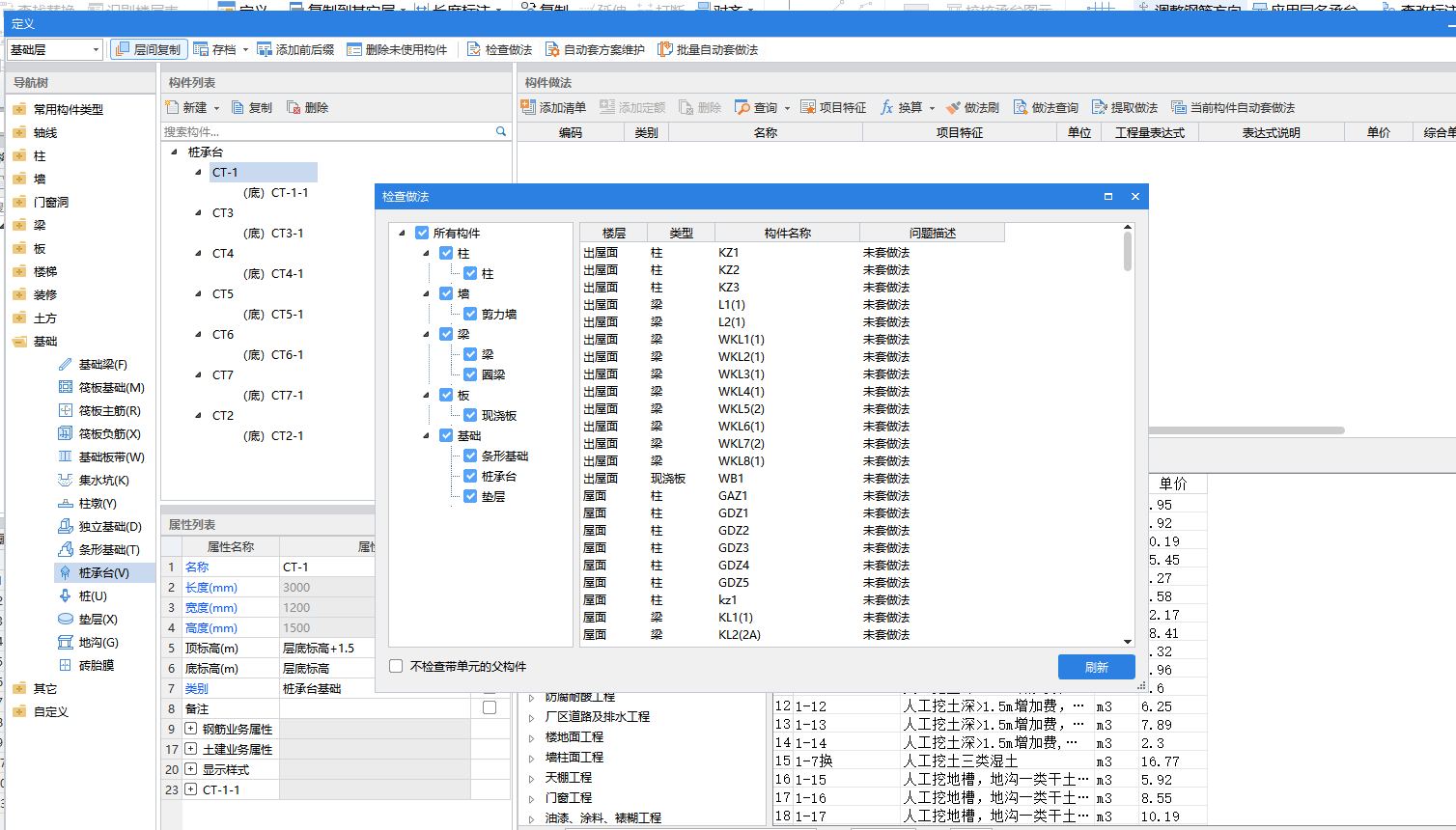Collapse the 所有构件 node in dialog
1456x830 pixels.
[x=403, y=233]
